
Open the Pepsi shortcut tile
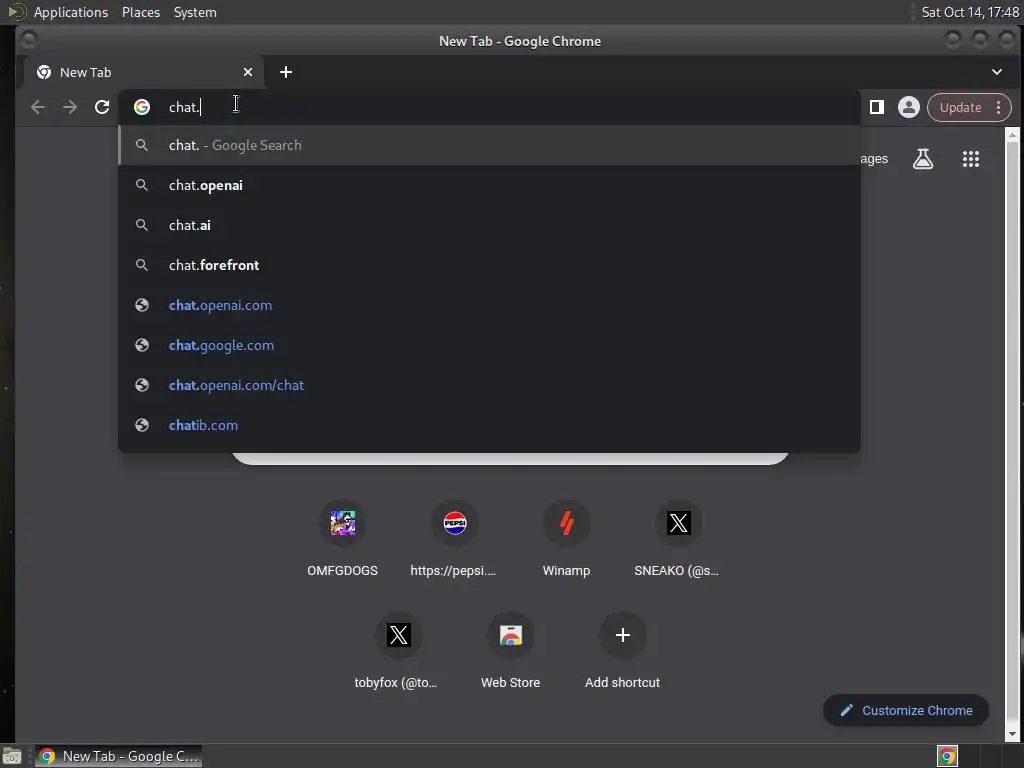click(x=455, y=539)
